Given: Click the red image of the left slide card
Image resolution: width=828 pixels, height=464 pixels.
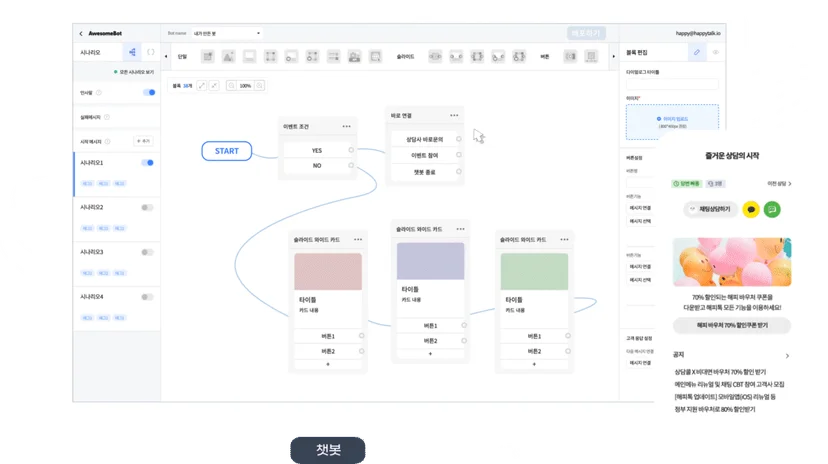Looking at the screenshot, I should [328, 271].
